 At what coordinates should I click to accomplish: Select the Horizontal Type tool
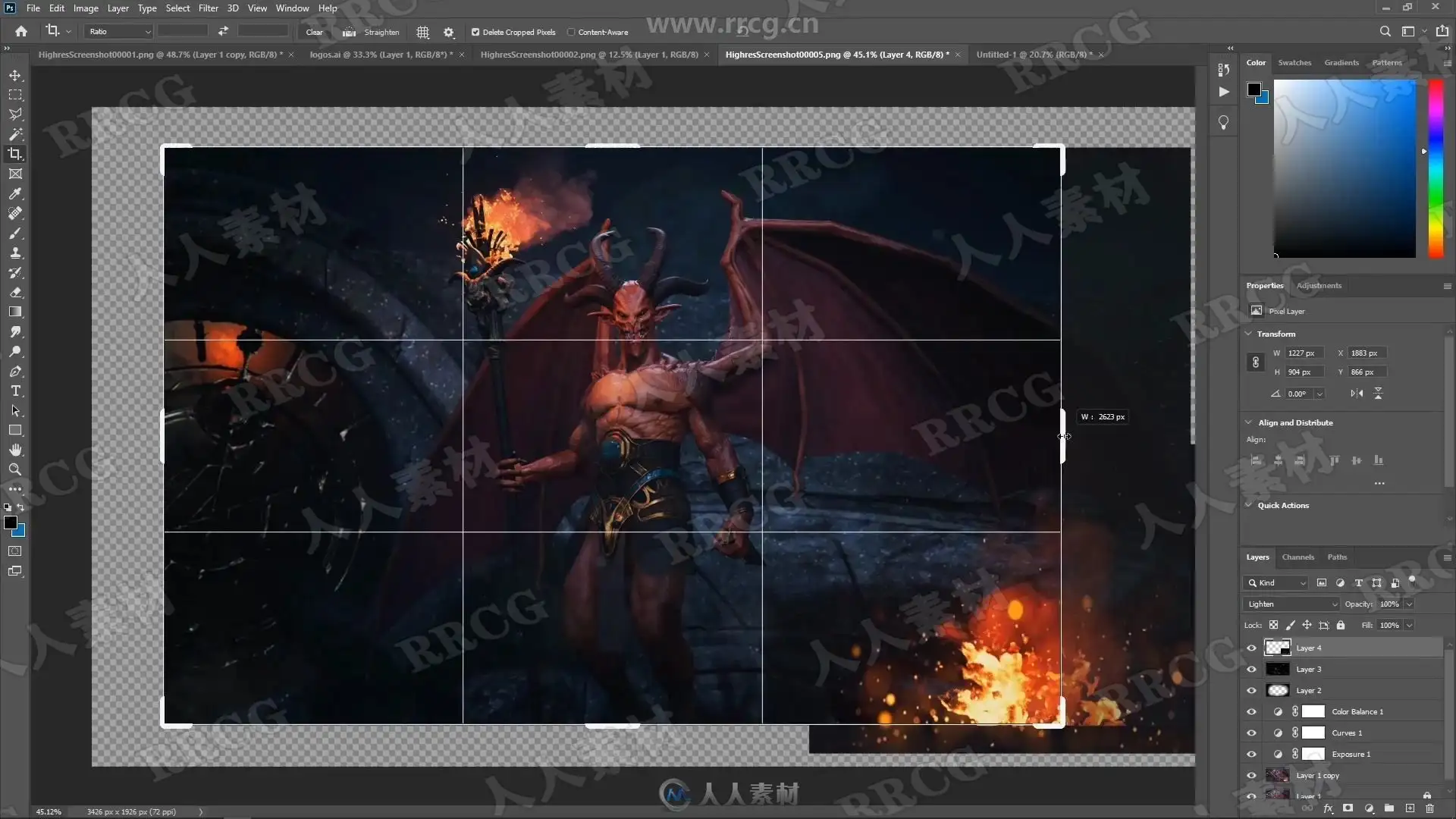coord(15,391)
